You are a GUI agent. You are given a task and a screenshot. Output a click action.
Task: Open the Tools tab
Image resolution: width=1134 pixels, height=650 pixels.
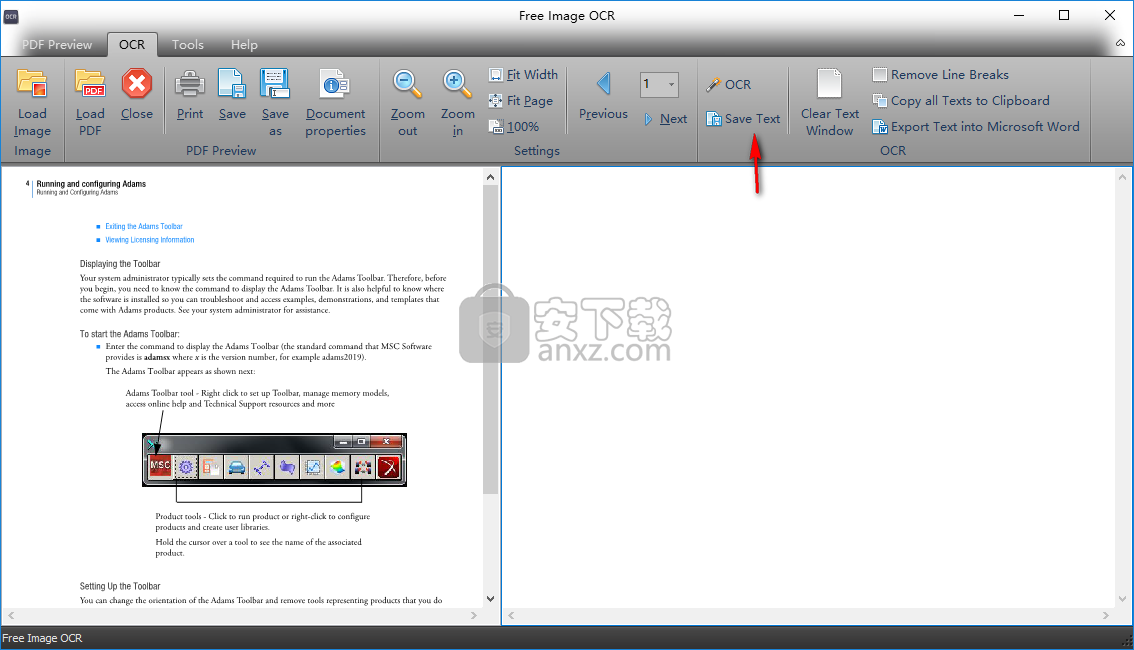click(188, 45)
